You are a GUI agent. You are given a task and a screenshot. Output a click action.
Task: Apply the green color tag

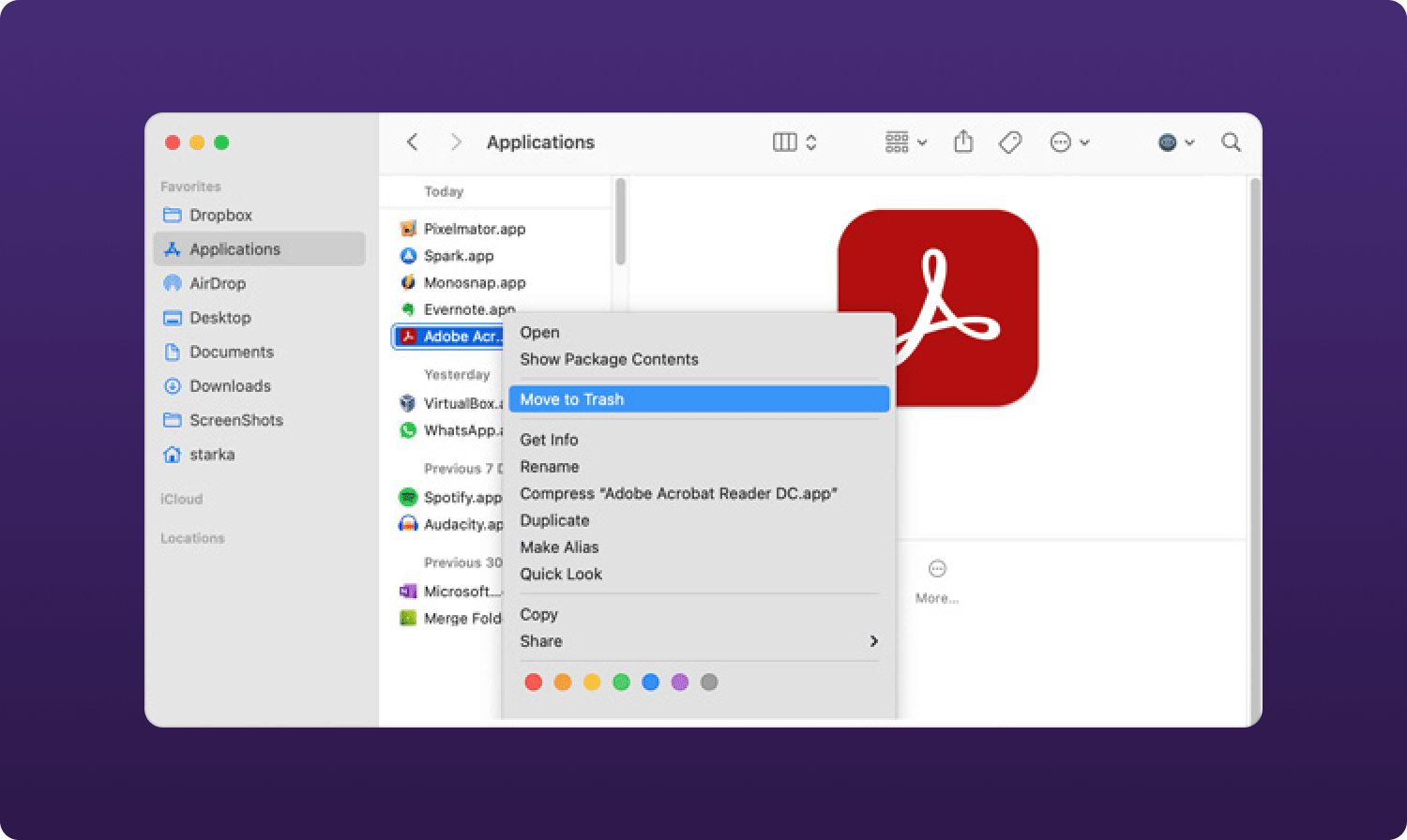pyautogui.click(x=621, y=682)
